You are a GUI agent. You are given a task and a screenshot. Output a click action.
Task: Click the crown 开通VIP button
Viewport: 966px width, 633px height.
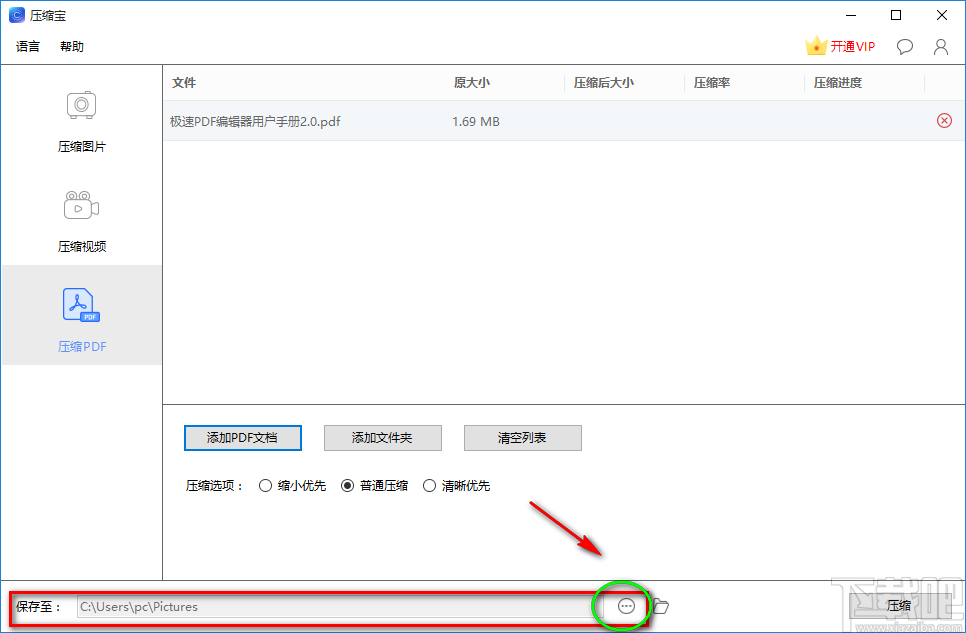coord(840,46)
